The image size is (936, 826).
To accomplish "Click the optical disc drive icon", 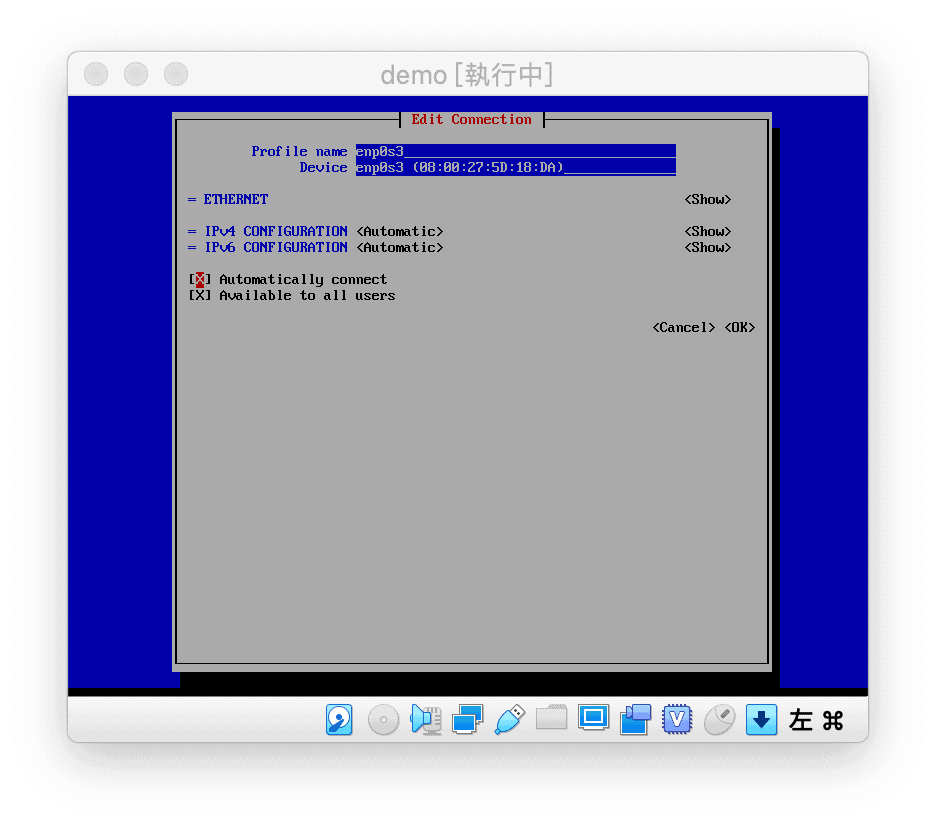I will 383,719.
